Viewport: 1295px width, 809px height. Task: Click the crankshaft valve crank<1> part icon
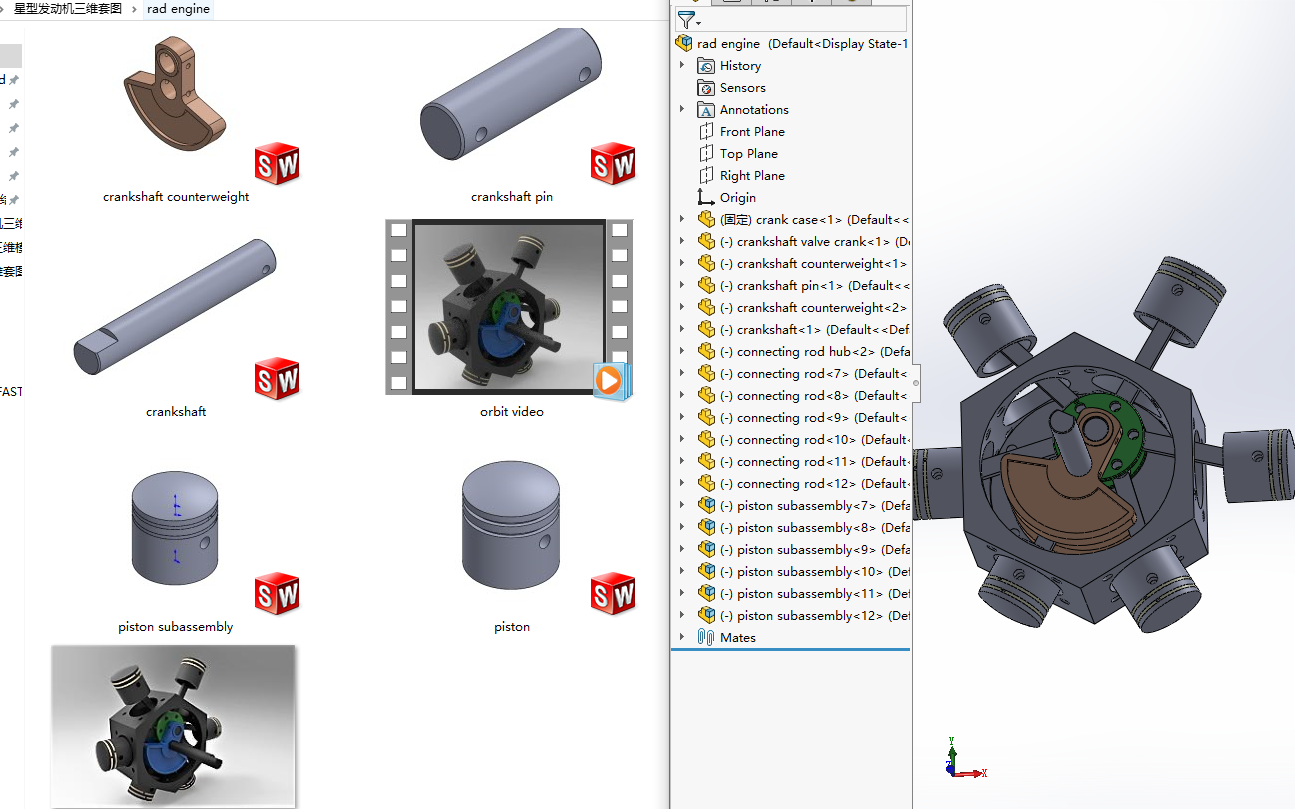(706, 241)
